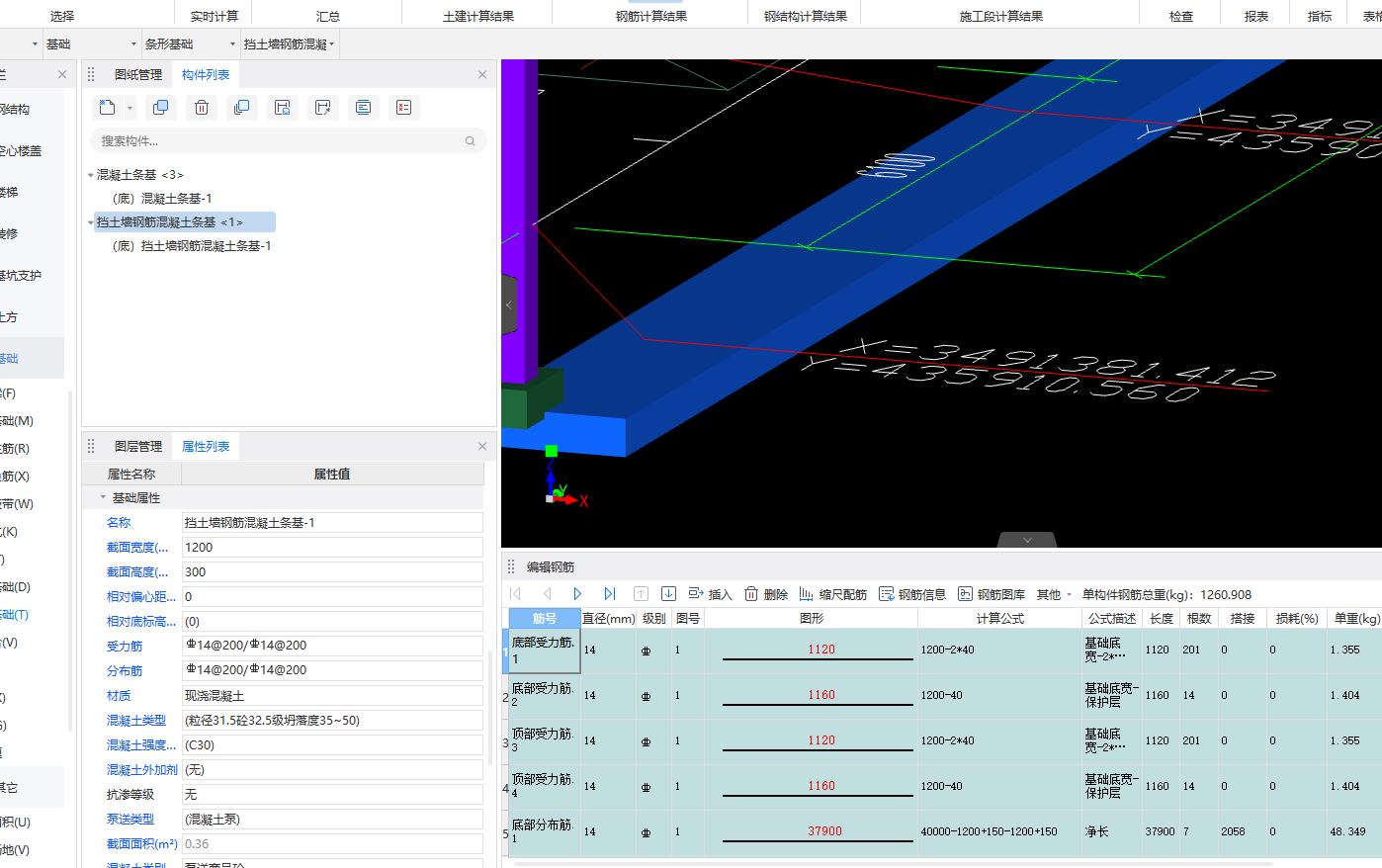Click the 混凝土类型 property link
This screenshot has width=1382, height=868.
(136, 721)
